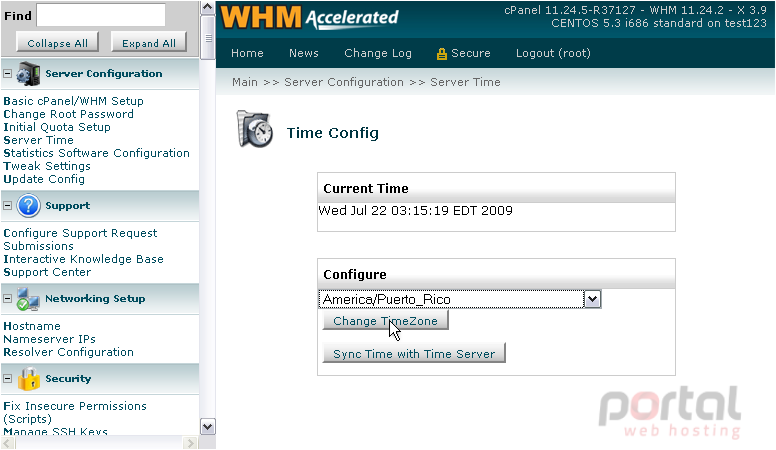Click the WHM Accelerated logo
The width and height of the screenshot is (776, 450).
click(309, 17)
